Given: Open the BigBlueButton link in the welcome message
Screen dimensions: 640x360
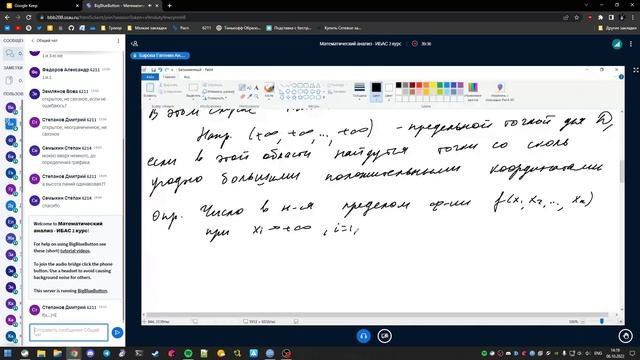Looking at the screenshot, I should tap(92, 291).
